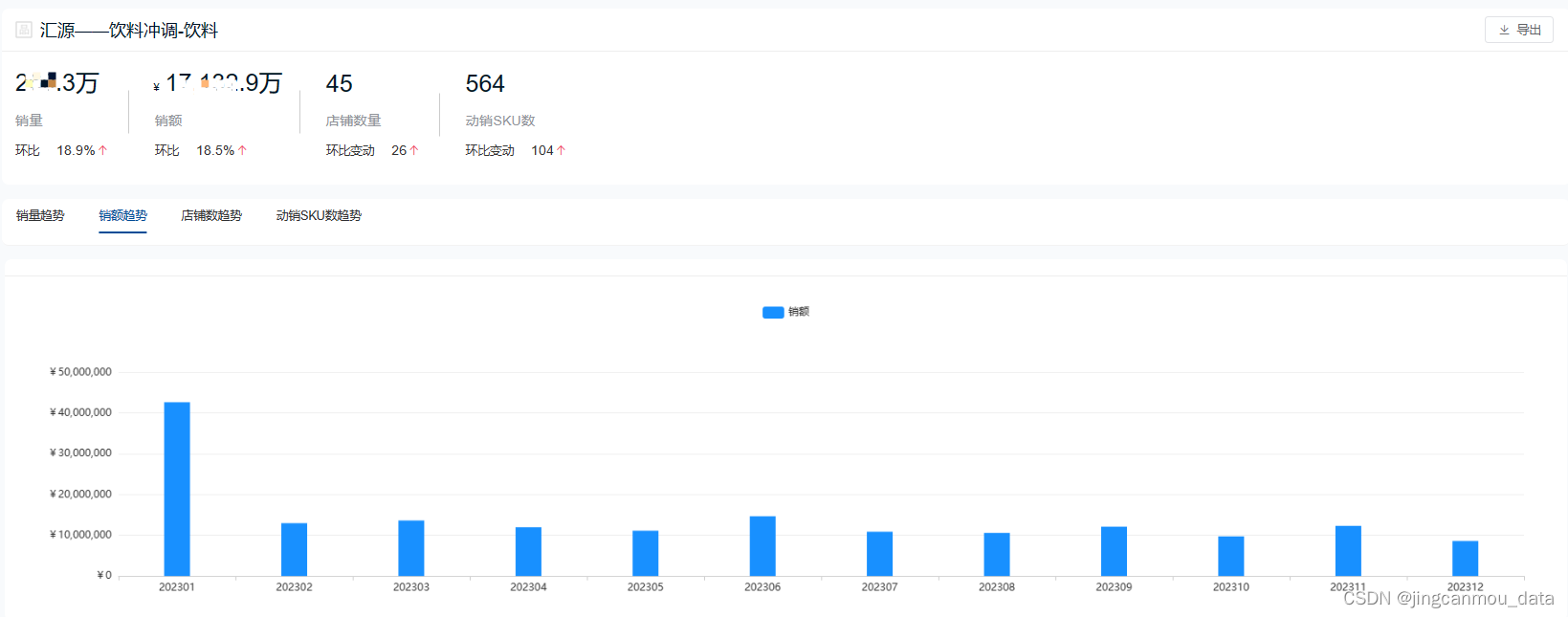Click the 店铺数量 label

(353, 121)
